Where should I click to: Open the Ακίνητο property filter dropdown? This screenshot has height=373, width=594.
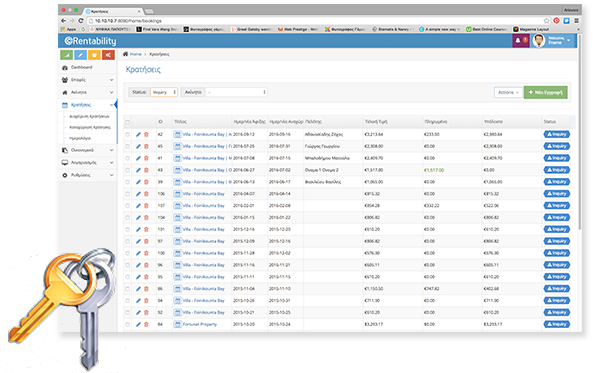236,92
